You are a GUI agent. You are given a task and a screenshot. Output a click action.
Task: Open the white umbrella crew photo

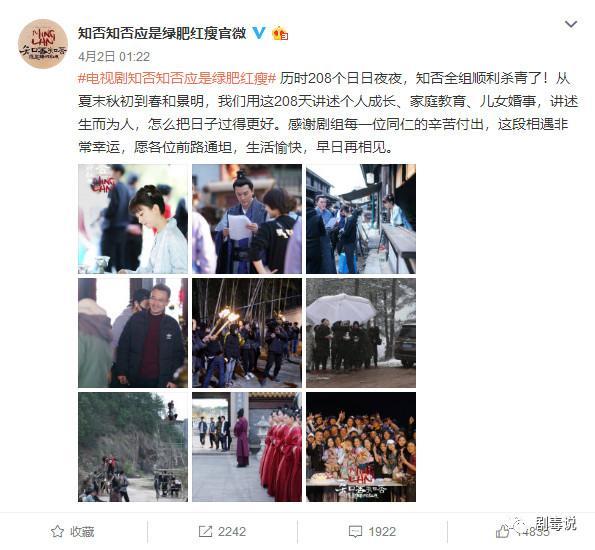pos(361,333)
